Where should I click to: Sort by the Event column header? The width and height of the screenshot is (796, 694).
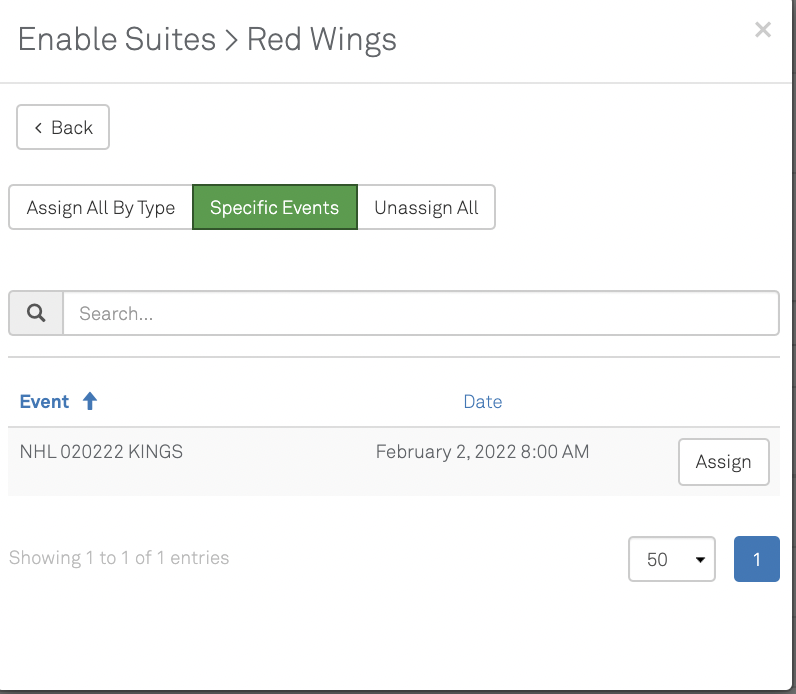[x=45, y=402]
